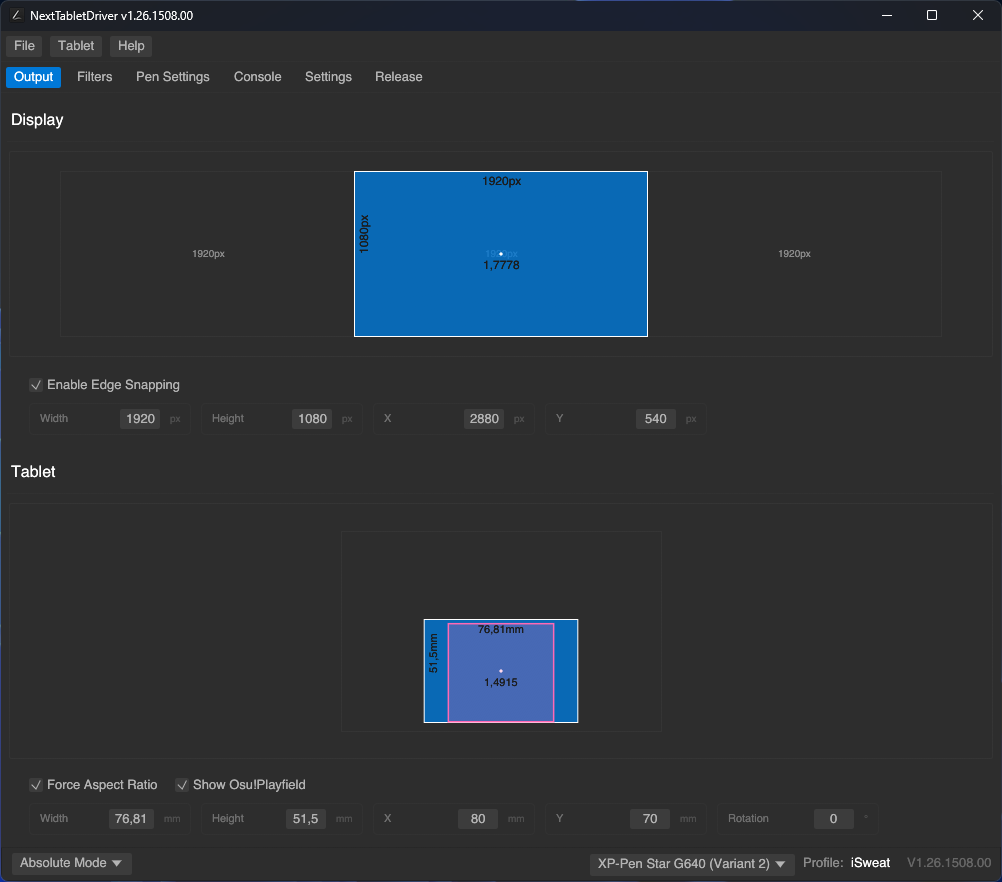Toggle Show Osu!Playfield checkbox
The image size is (1002, 882).
coord(182,785)
